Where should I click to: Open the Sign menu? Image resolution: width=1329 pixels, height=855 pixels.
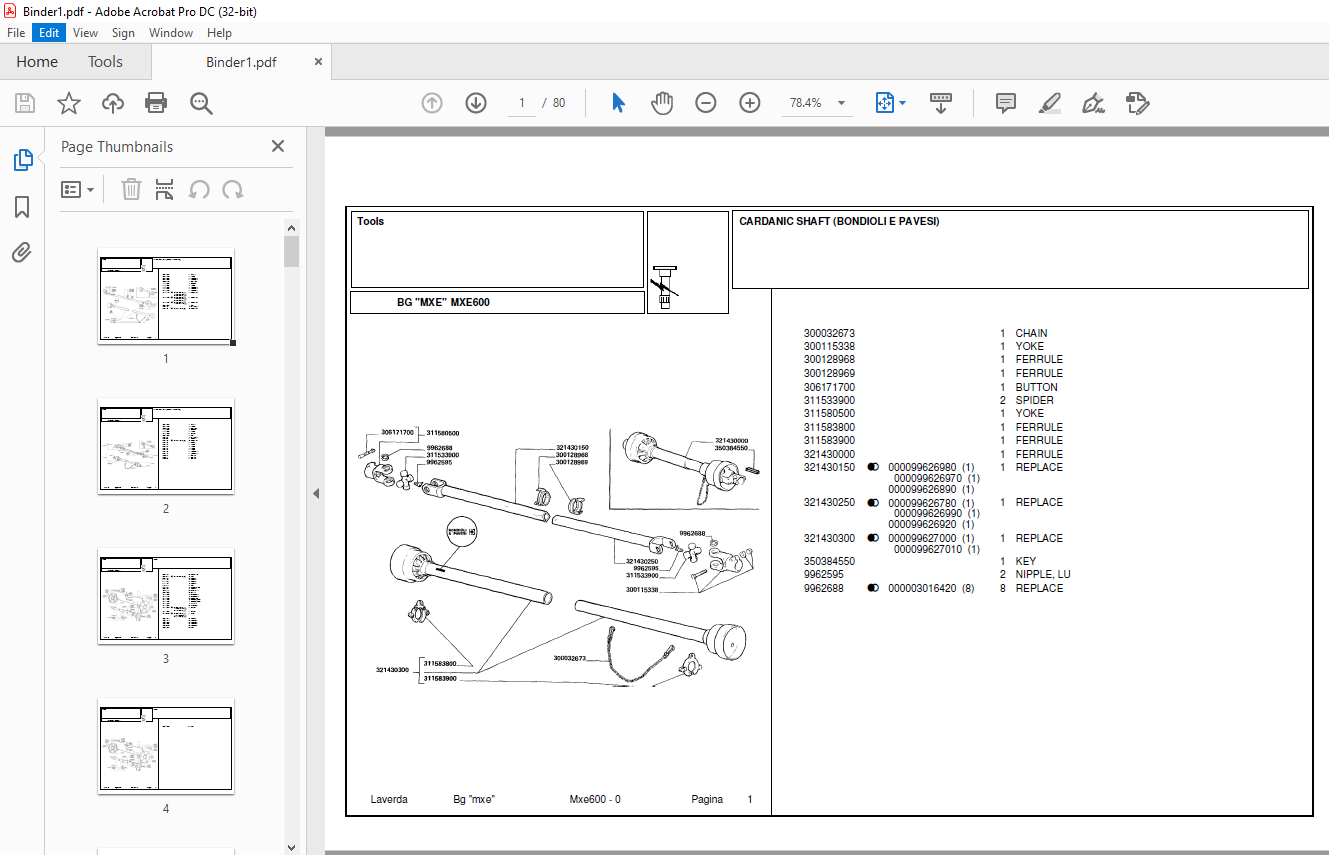[x=123, y=33]
